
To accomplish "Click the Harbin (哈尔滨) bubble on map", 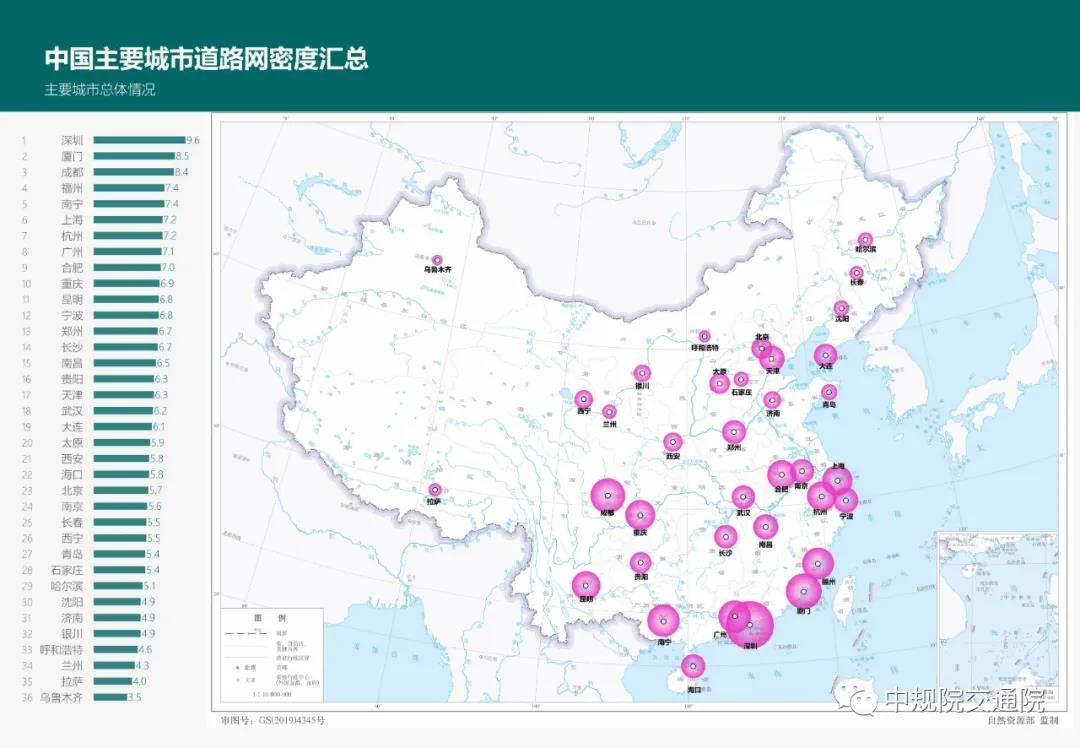I will click(865, 240).
